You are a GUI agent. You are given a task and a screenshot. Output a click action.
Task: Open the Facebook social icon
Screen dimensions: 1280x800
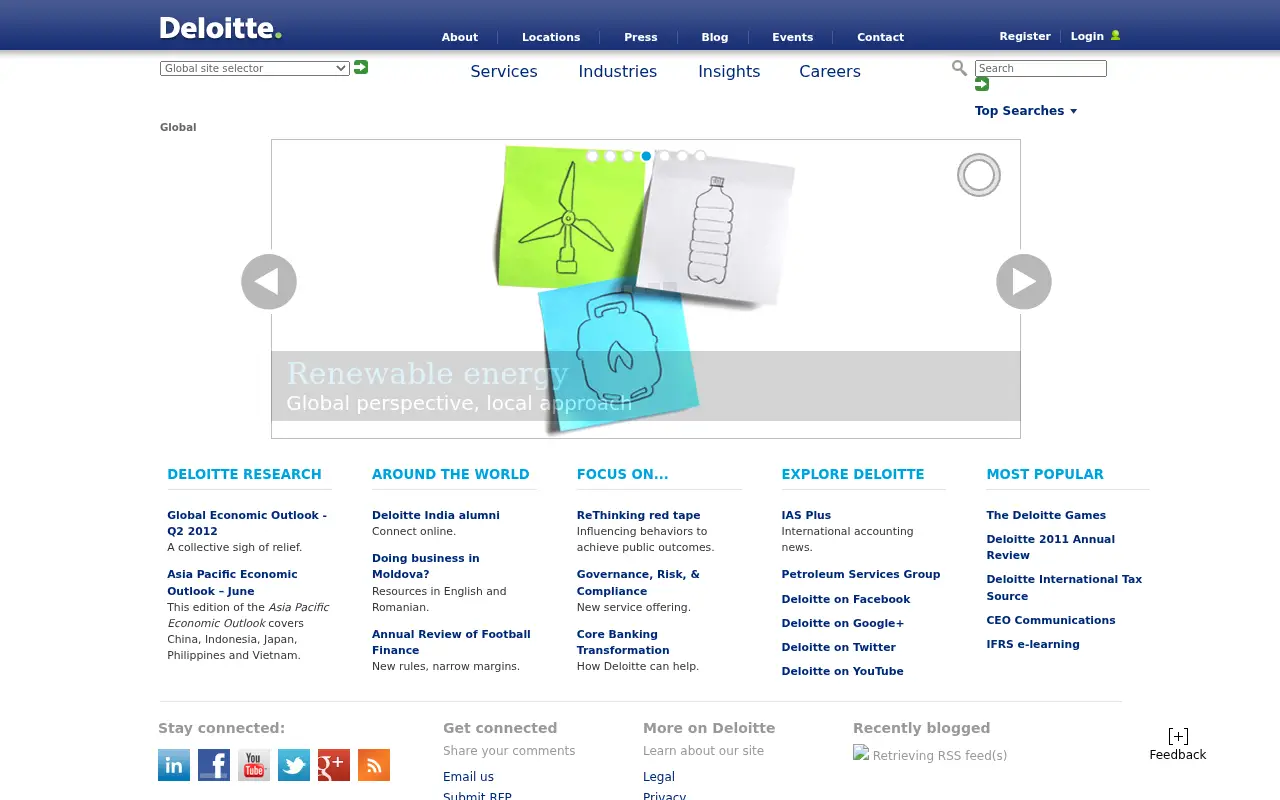[x=214, y=765]
